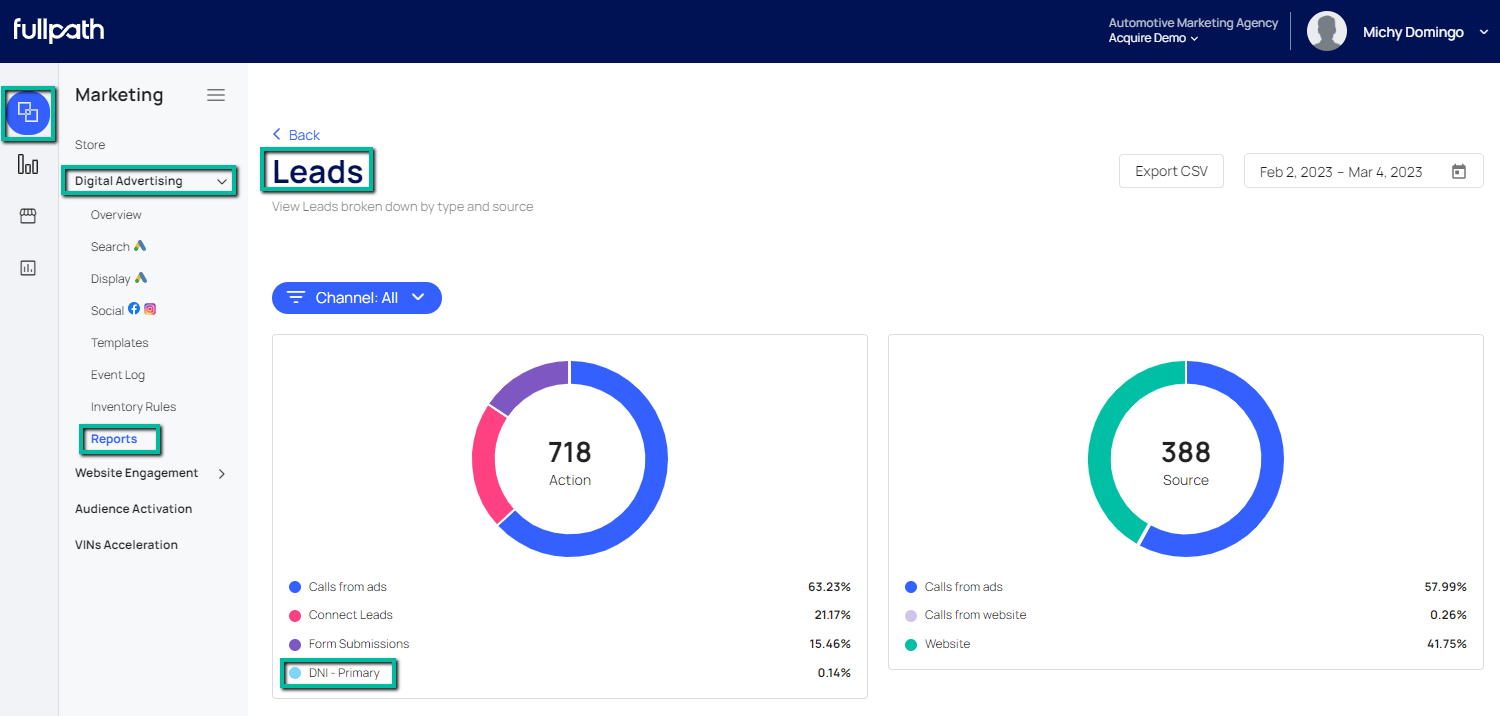Click the date range field Feb 2 – Mar 4
Viewport: 1500px width, 716px height.
(1340, 172)
